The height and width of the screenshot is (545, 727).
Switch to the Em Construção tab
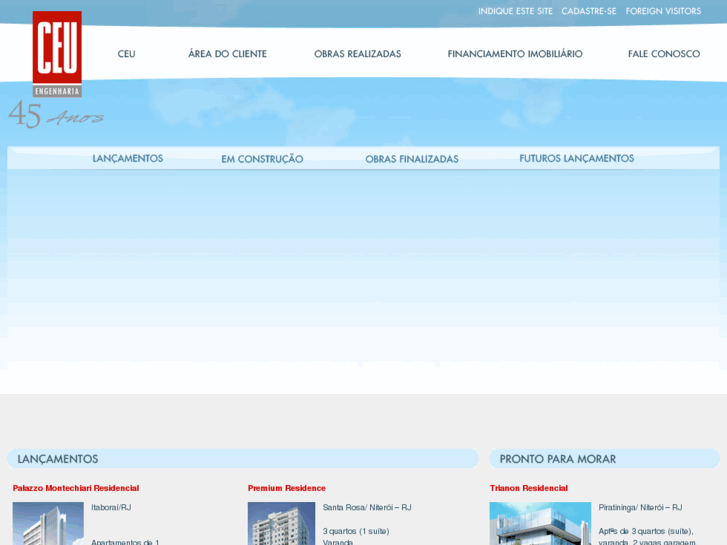[262, 159]
